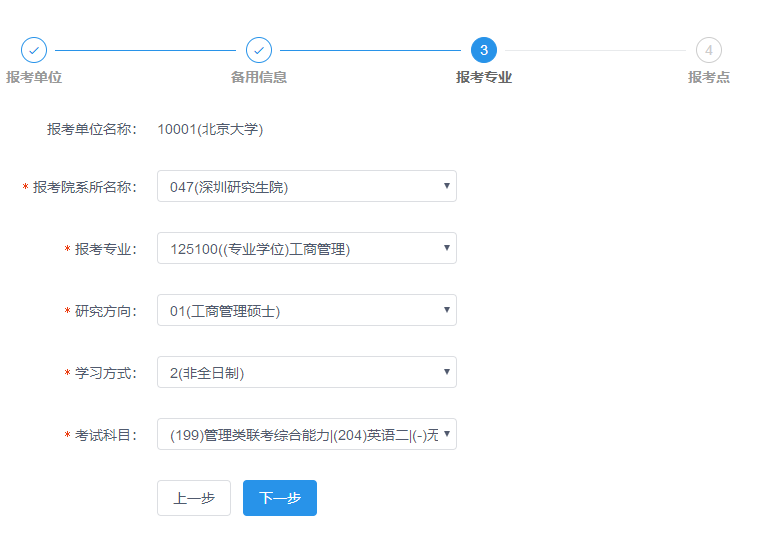Click the grey step 4 circle
The width and height of the screenshot is (760, 536).
pyautogui.click(x=709, y=50)
